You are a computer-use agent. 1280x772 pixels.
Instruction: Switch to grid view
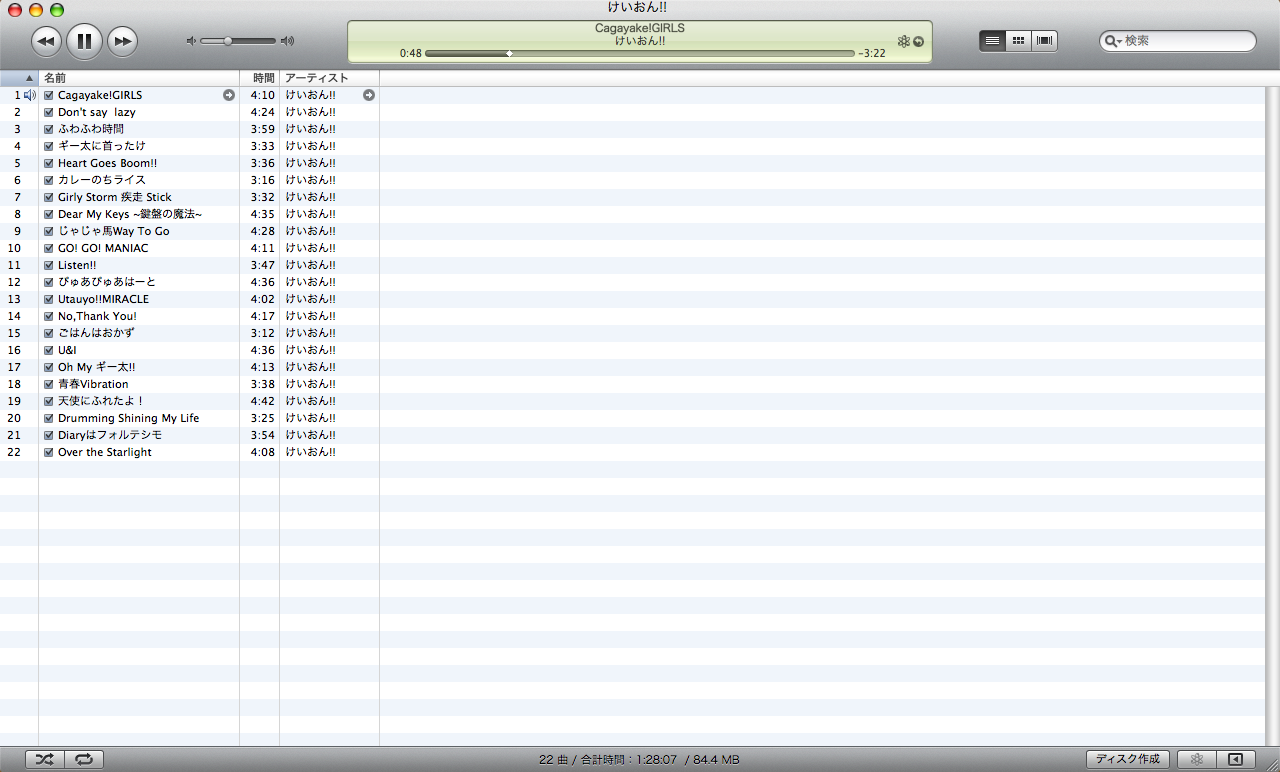(x=1018, y=41)
